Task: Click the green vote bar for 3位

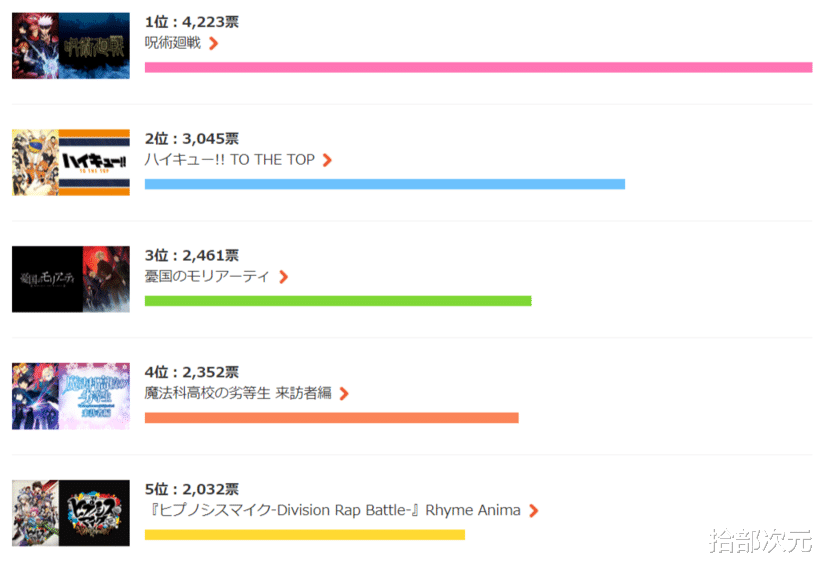Action: click(338, 301)
